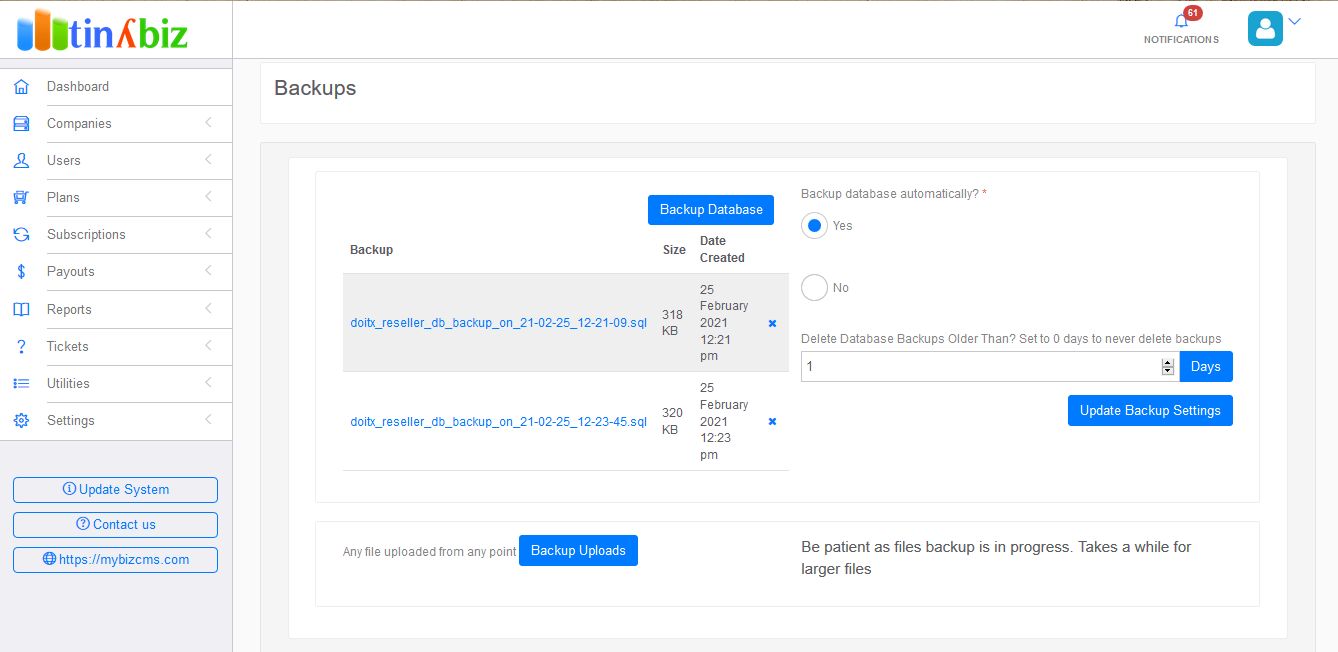Expand the Payouts menu chevron
1338x652 pixels.
tap(208, 271)
